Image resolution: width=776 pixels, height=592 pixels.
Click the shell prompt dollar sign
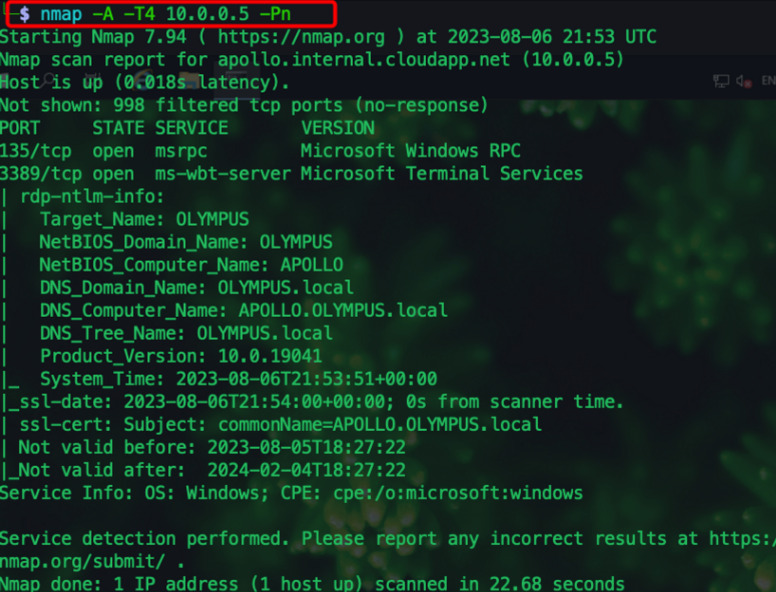[x=25, y=15]
